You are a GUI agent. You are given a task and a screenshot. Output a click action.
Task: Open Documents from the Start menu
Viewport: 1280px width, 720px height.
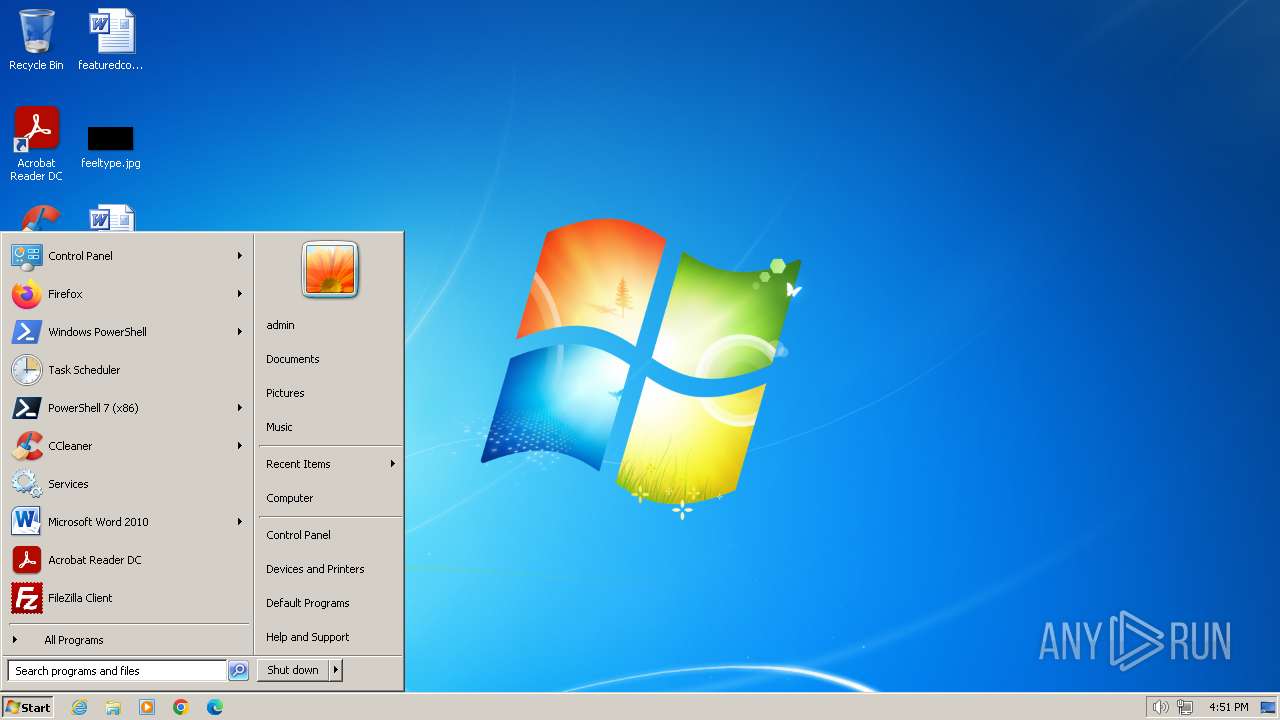[330, 359]
